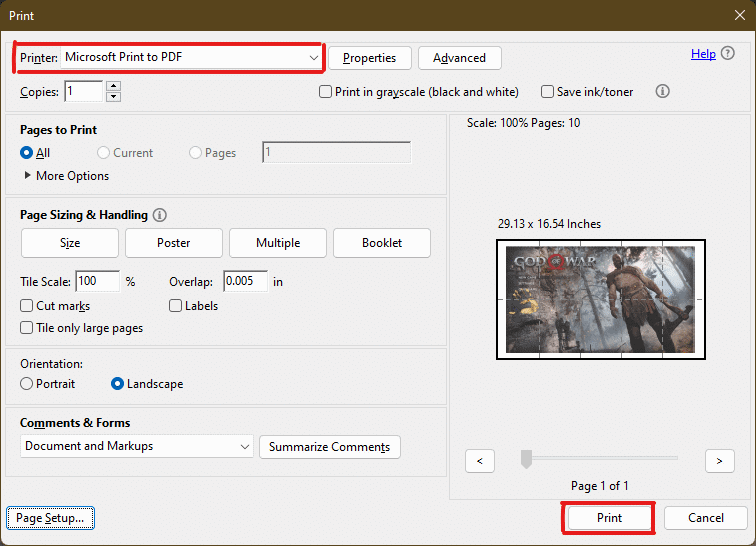Click the info icon beside Save ink/toner
Screen dimensions: 756x546
[662, 91]
